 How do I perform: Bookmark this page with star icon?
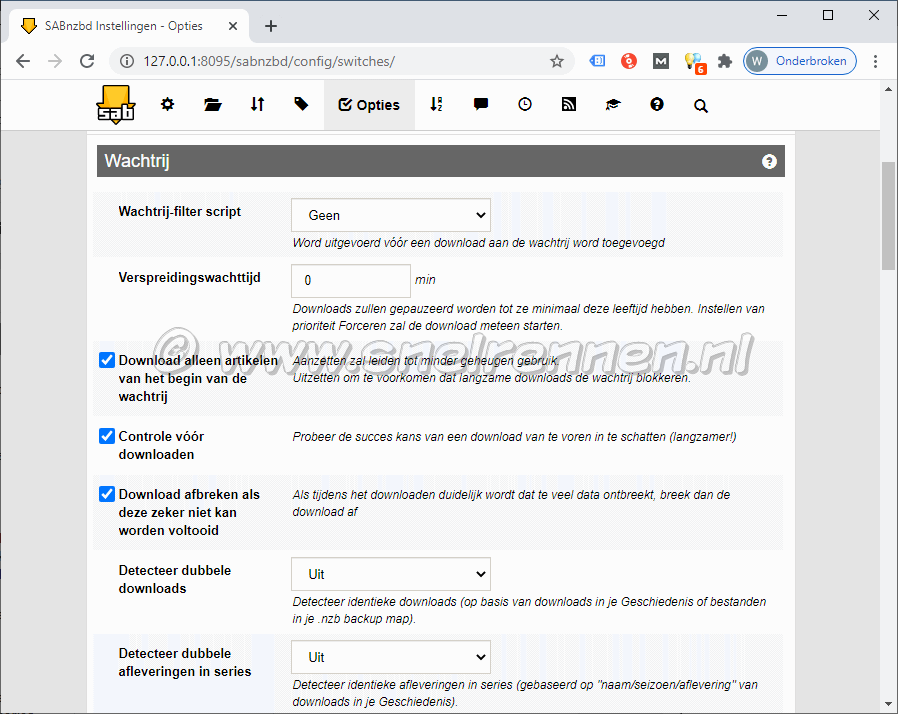(557, 61)
